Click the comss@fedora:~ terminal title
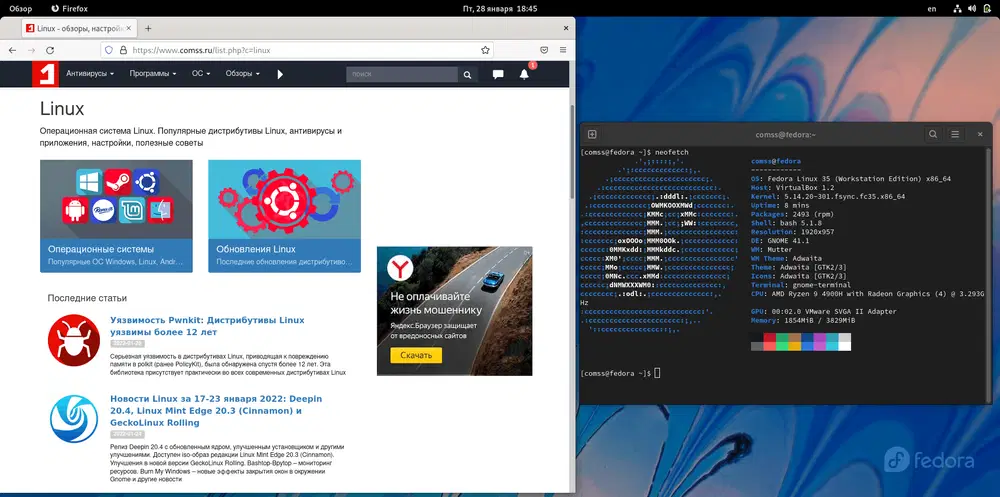Viewport: 1000px width, 497px height. 785,135
